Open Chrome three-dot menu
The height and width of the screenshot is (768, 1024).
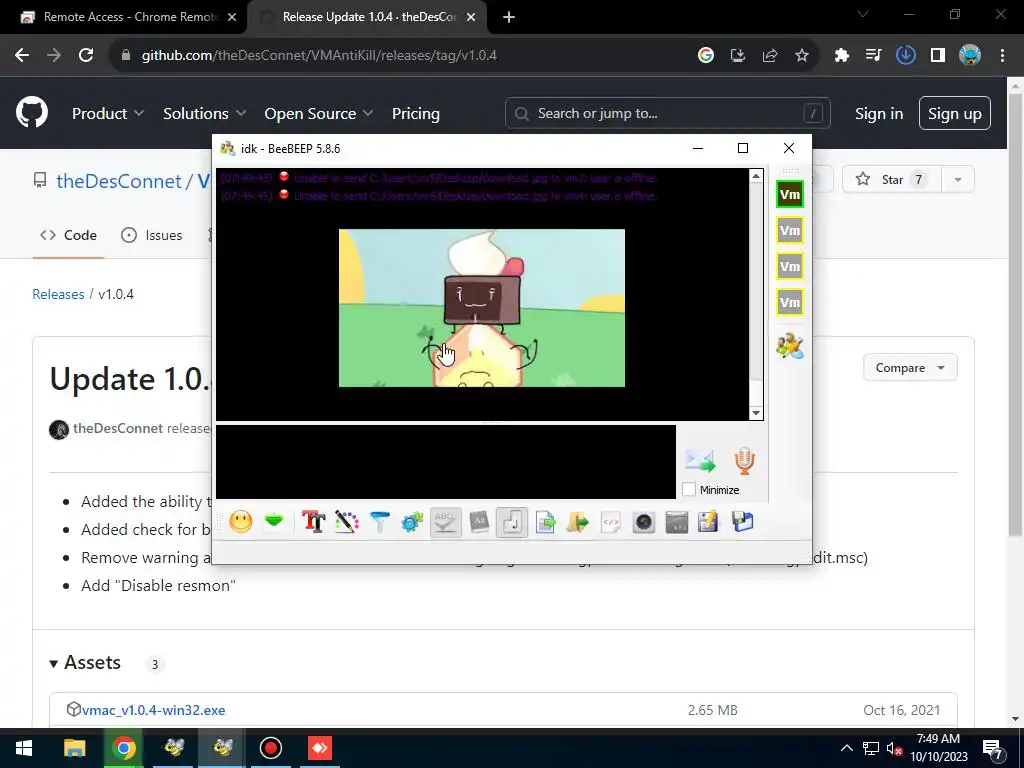1002,56
